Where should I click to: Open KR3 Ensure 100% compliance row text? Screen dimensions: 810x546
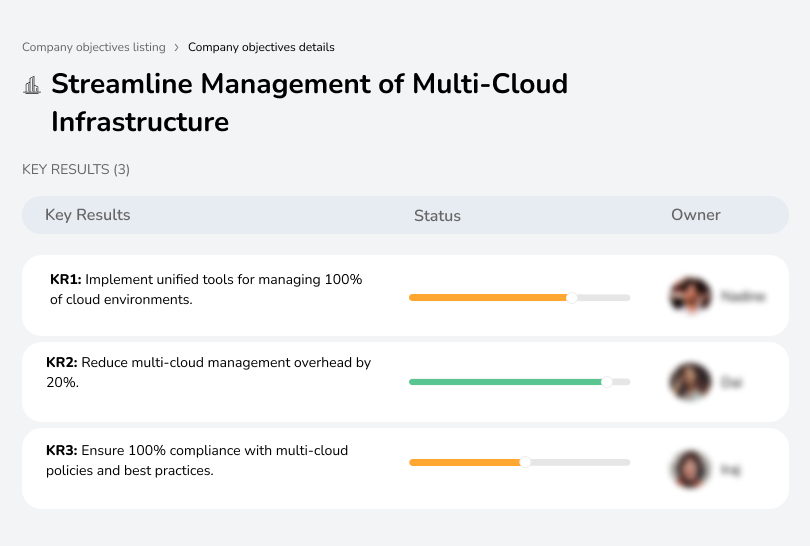197,460
